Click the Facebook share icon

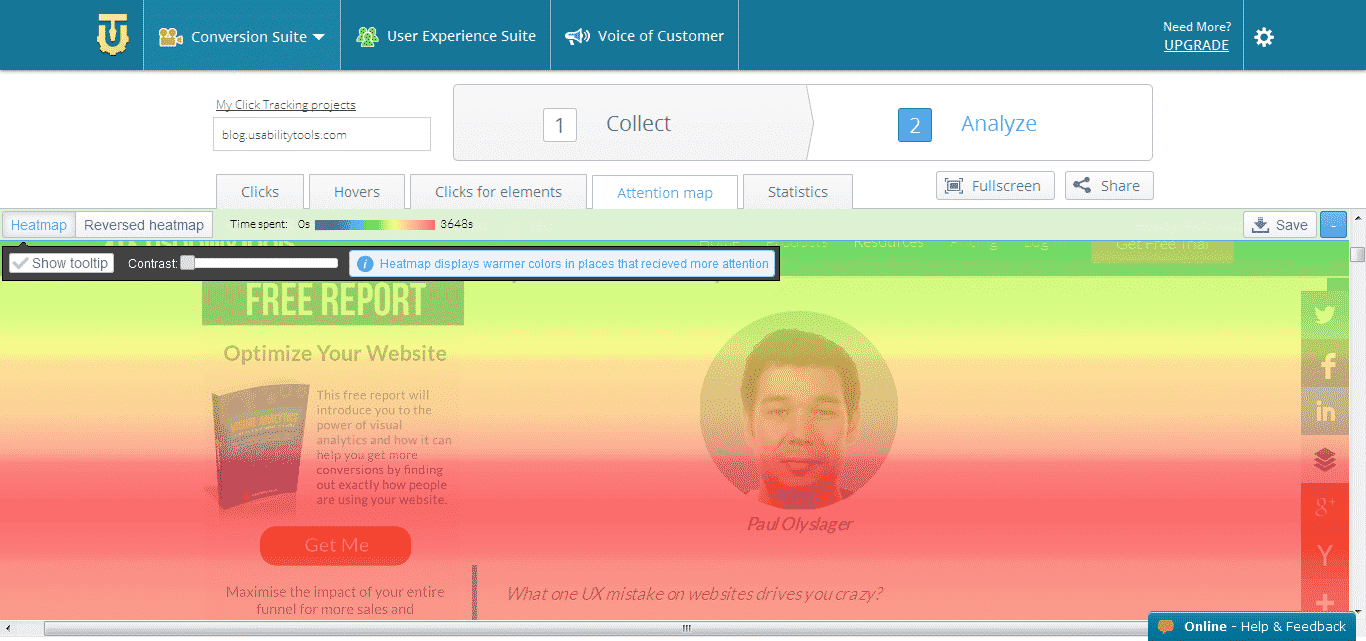click(x=1324, y=362)
